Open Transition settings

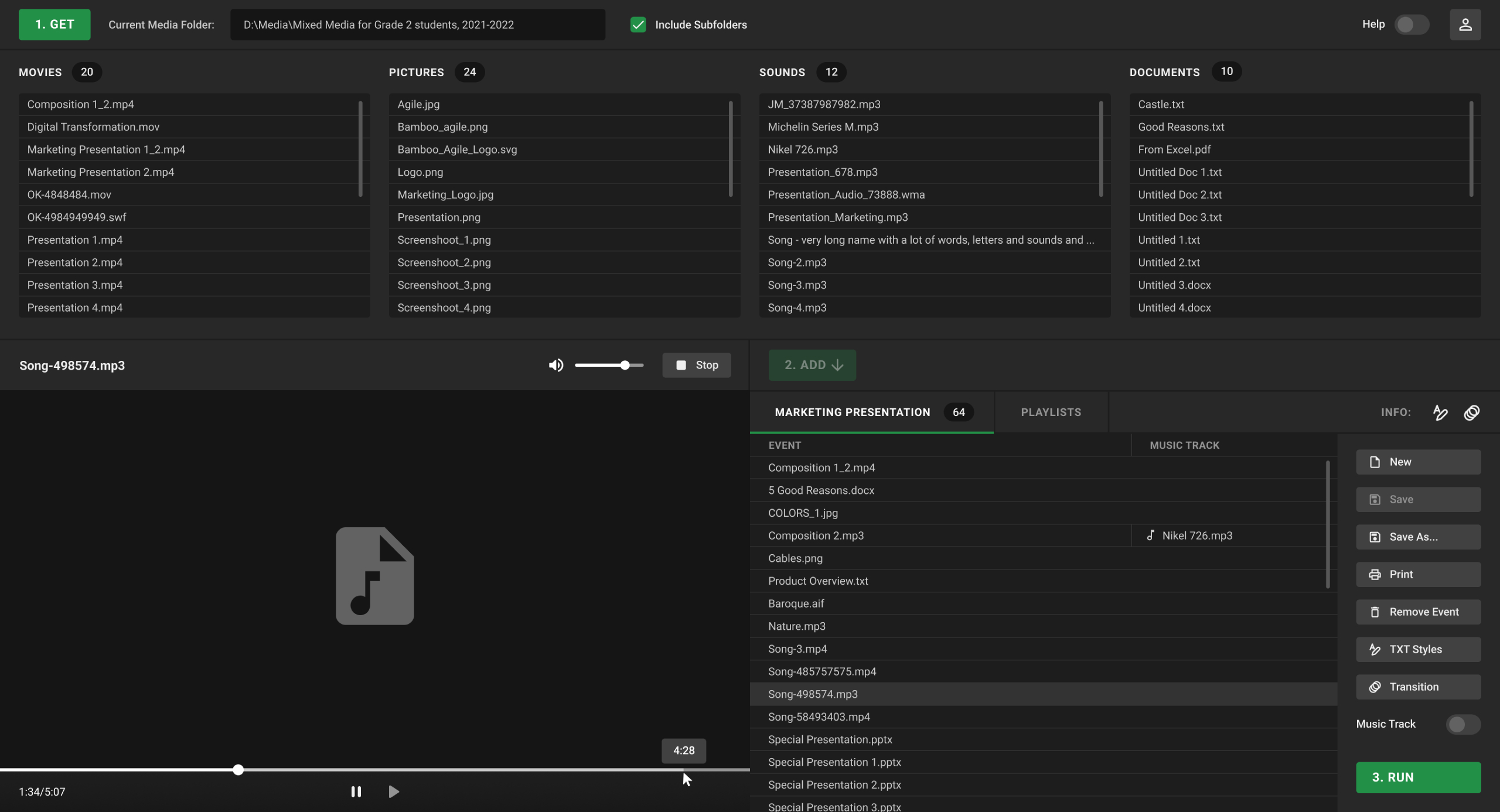point(1418,687)
